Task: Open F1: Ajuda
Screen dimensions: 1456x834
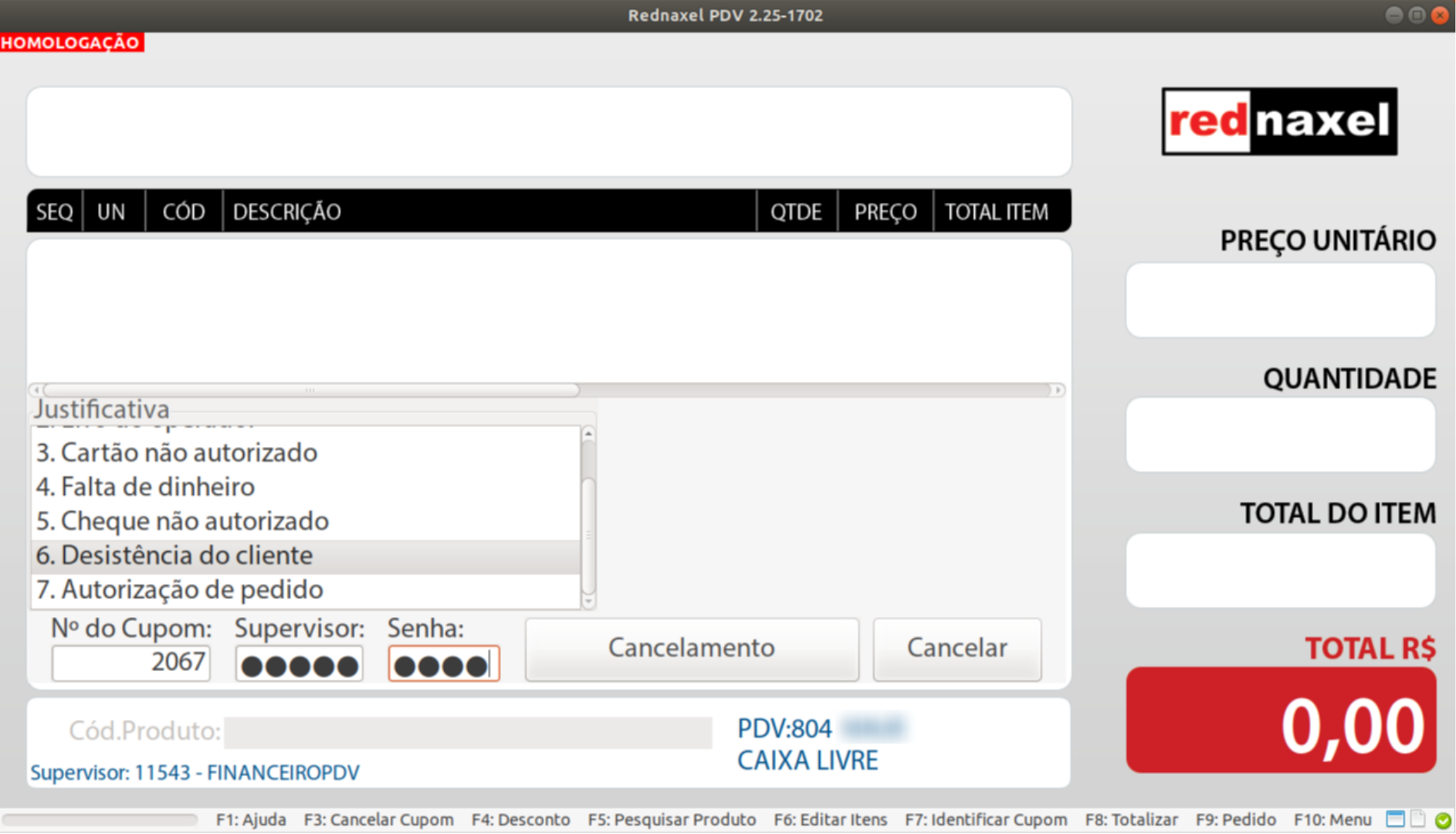Action: pyautogui.click(x=252, y=819)
